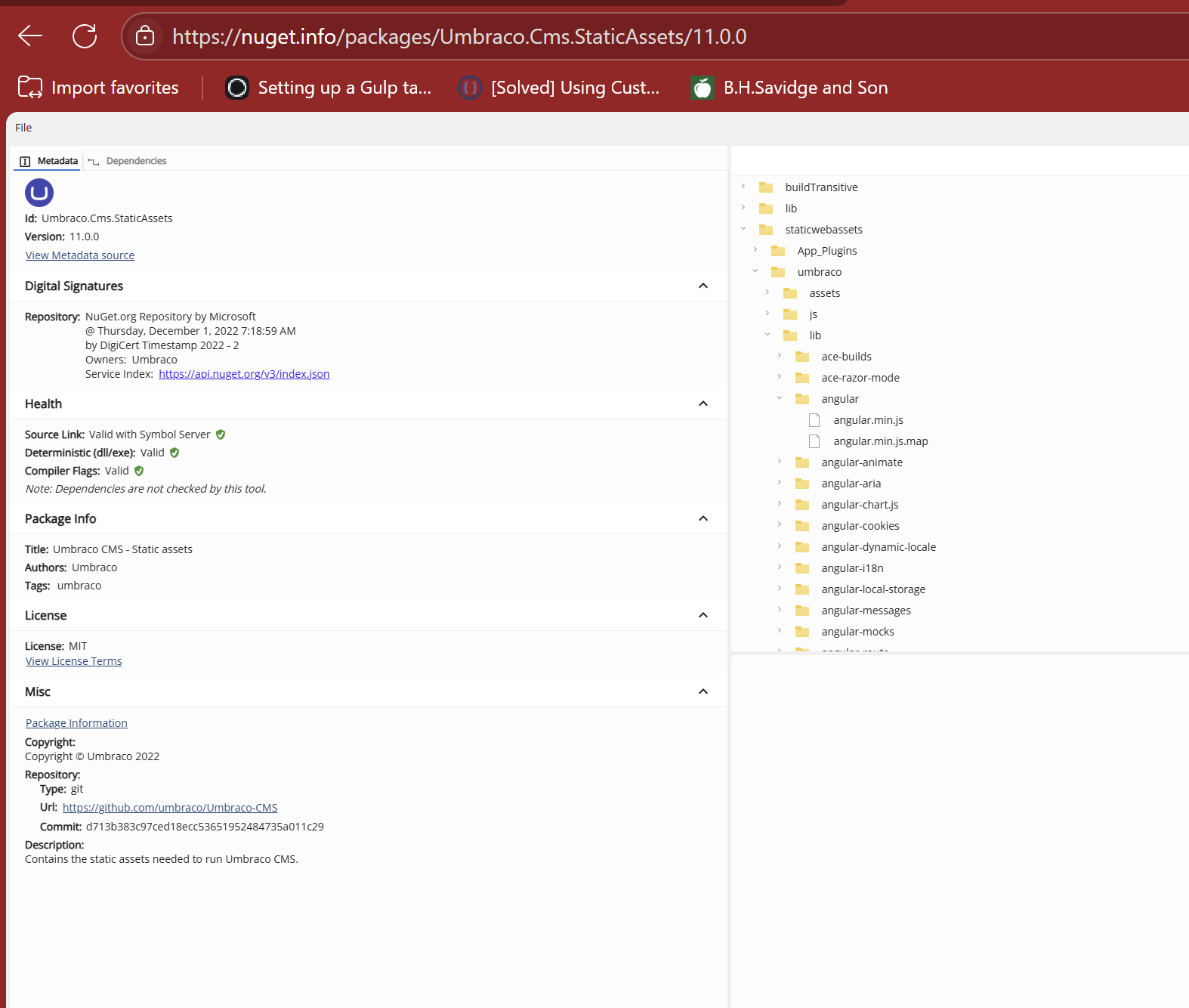Click the Umbraco package logo icon
The height and width of the screenshot is (1008, 1189).
39,193
